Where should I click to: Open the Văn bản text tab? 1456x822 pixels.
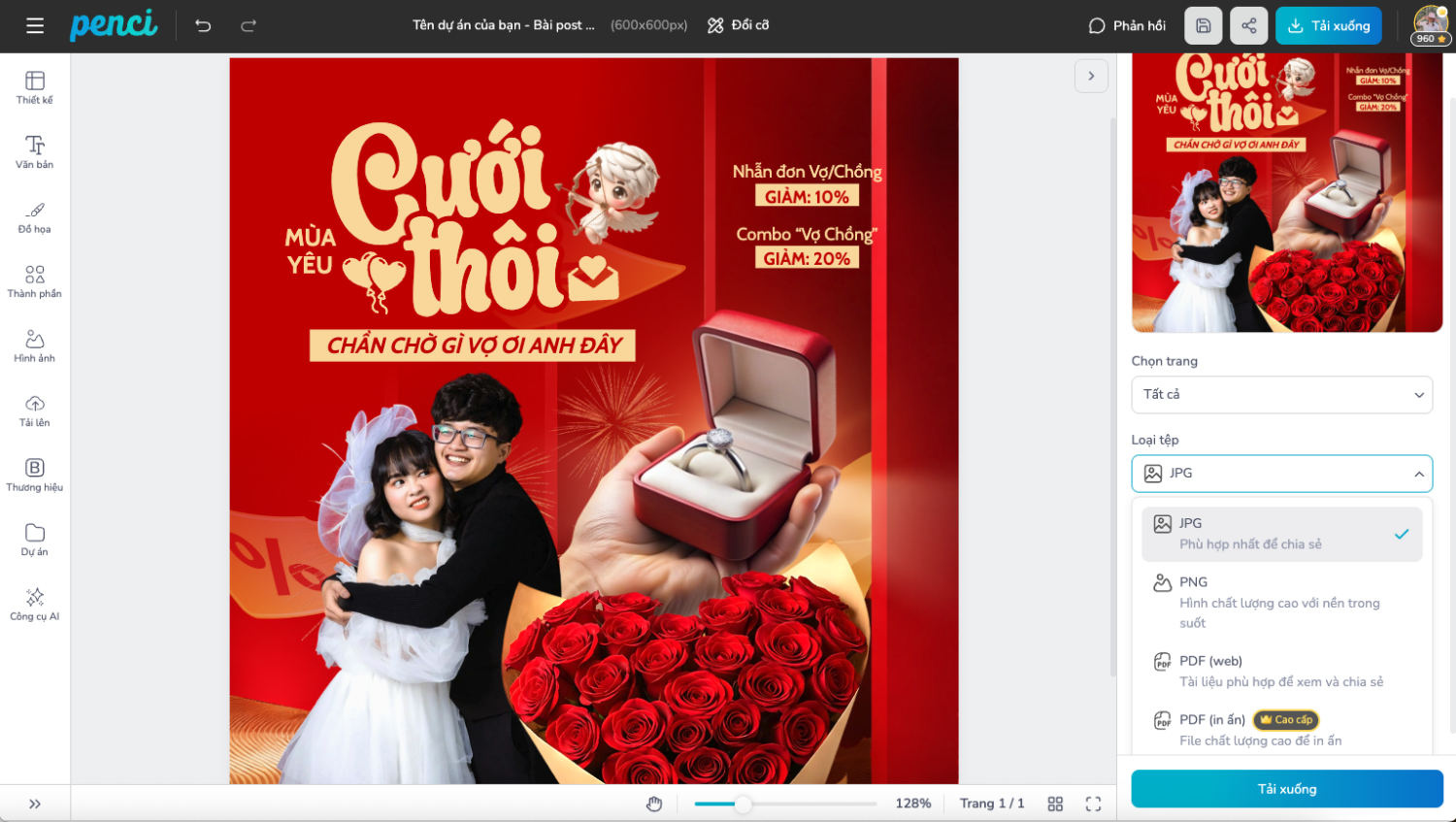(x=35, y=152)
